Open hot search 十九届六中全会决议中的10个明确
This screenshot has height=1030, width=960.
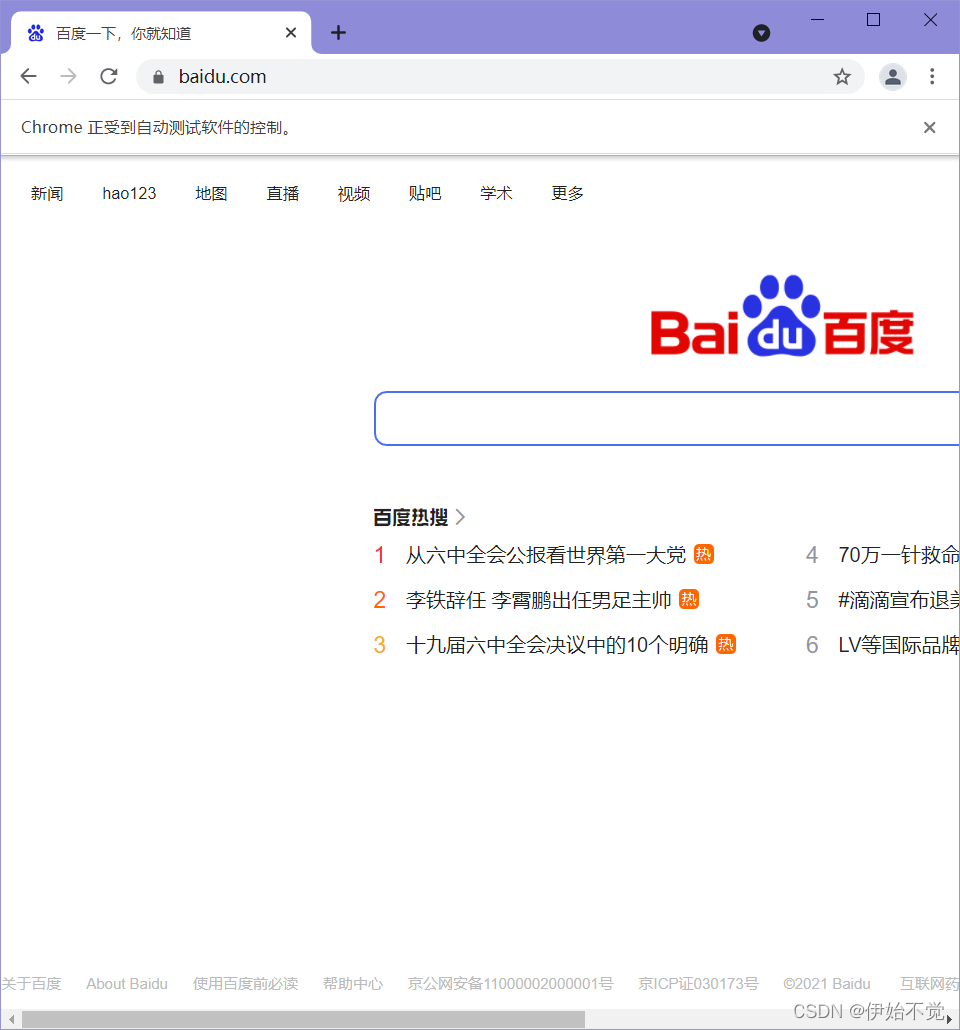(x=557, y=645)
